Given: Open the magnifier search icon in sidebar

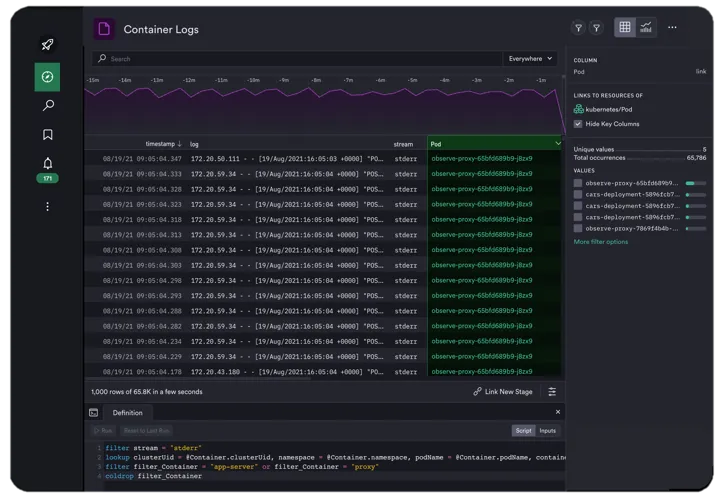Looking at the screenshot, I should [x=48, y=106].
